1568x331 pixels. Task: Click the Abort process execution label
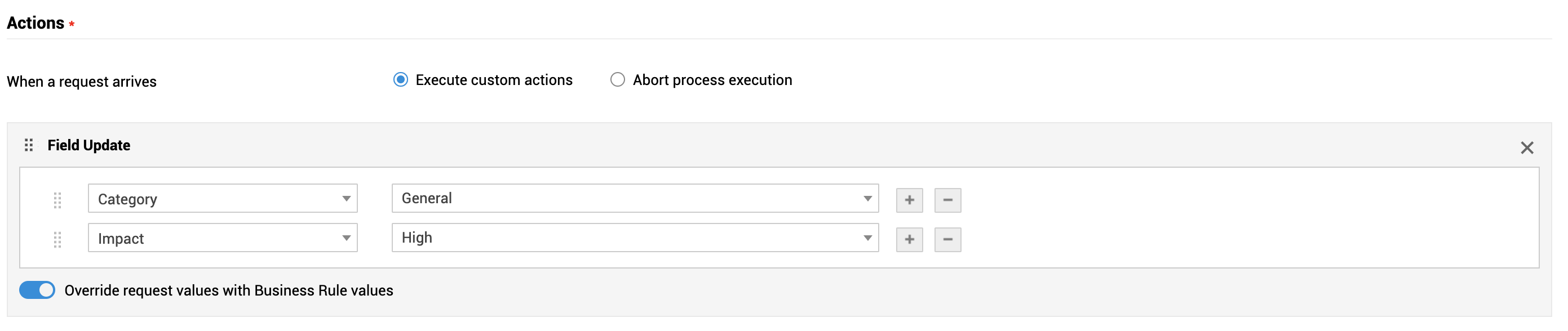coord(712,80)
